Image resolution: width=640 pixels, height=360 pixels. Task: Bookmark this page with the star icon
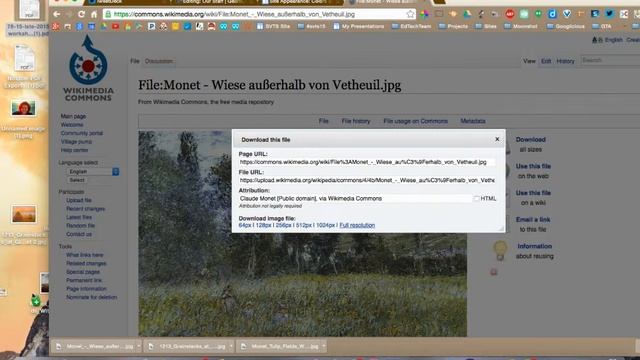(x=410, y=14)
